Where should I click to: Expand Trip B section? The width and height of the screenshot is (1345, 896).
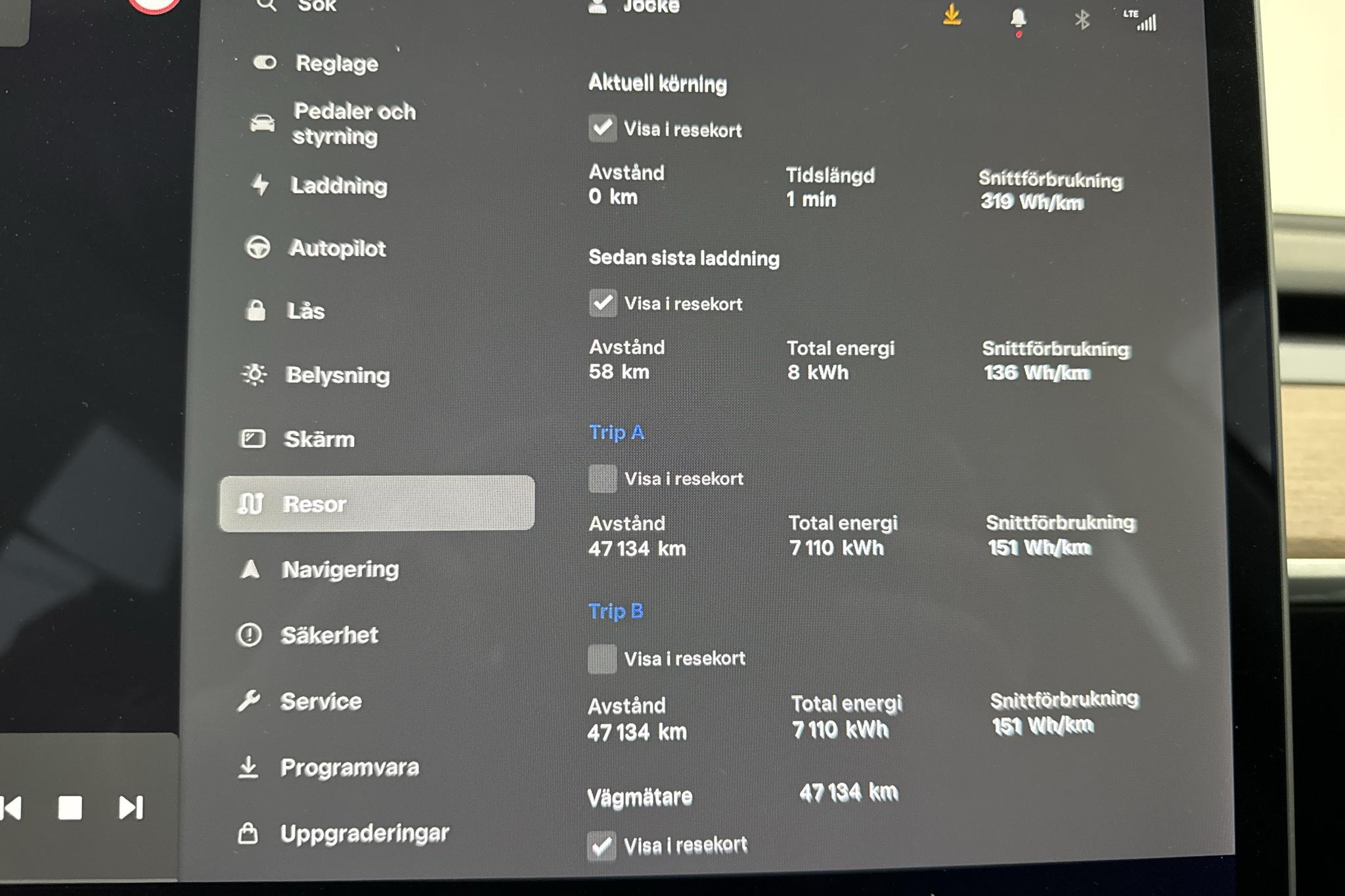click(617, 609)
